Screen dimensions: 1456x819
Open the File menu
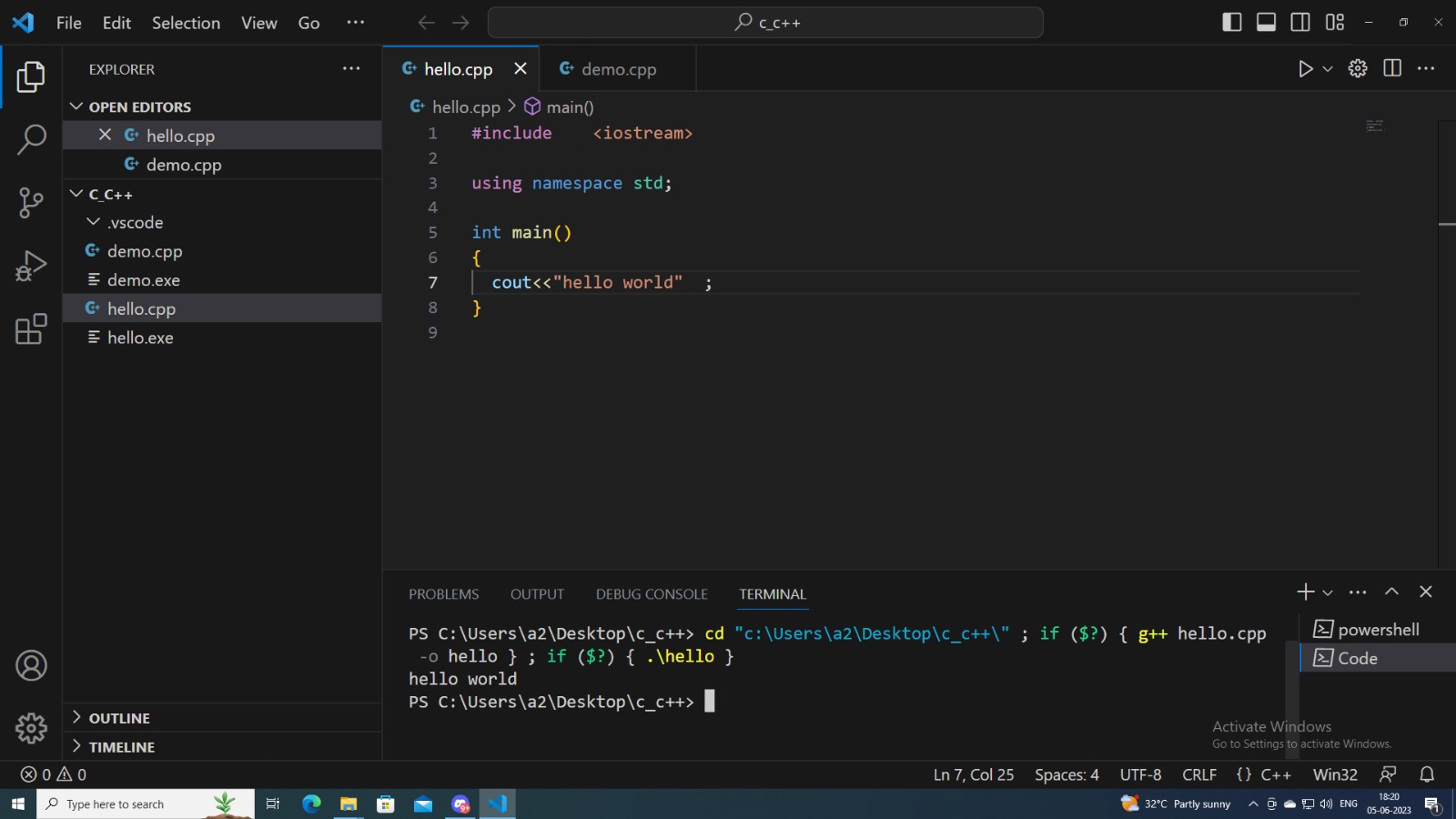click(68, 23)
